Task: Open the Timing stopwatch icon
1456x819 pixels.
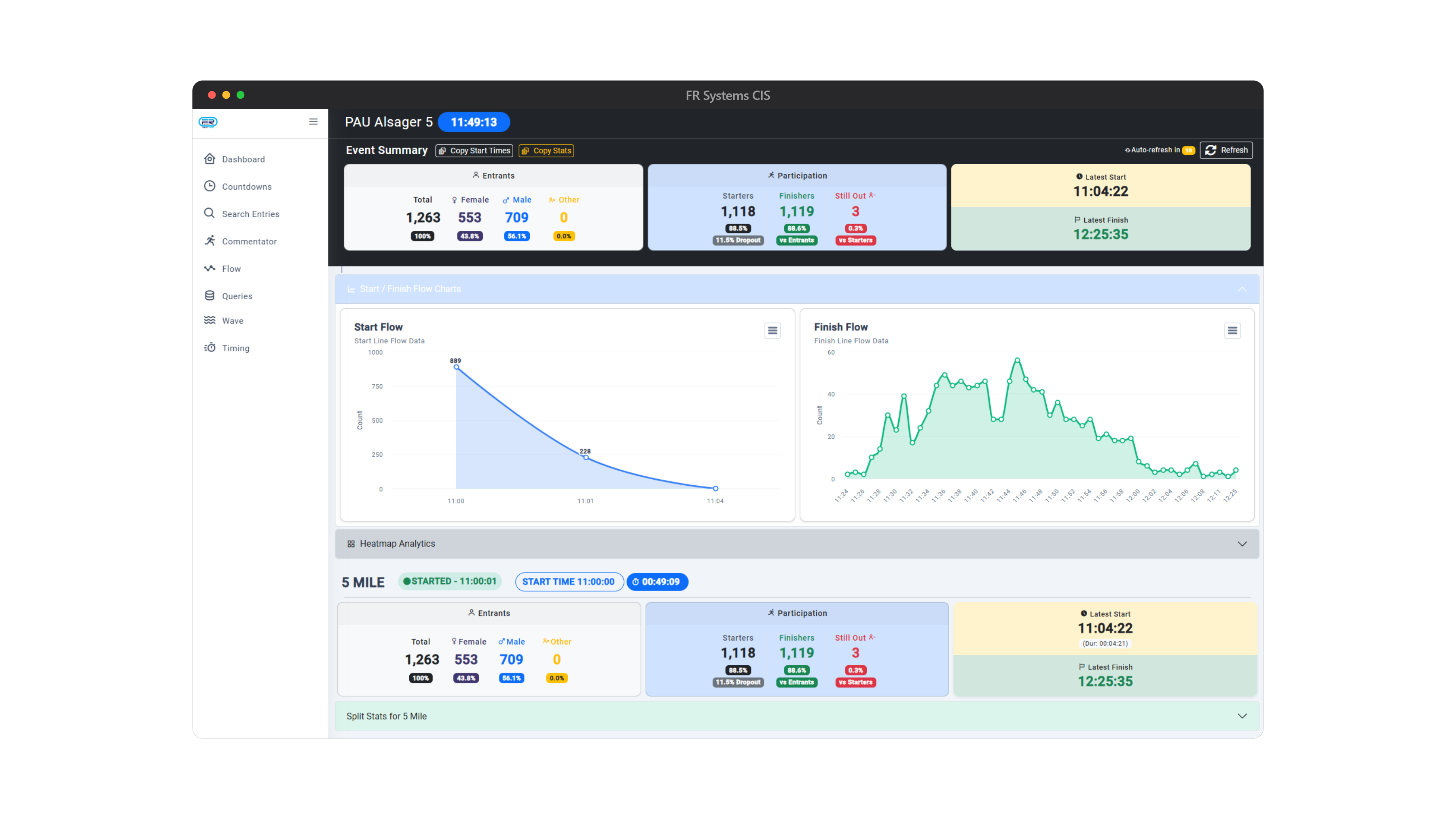Action: pos(209,347)
